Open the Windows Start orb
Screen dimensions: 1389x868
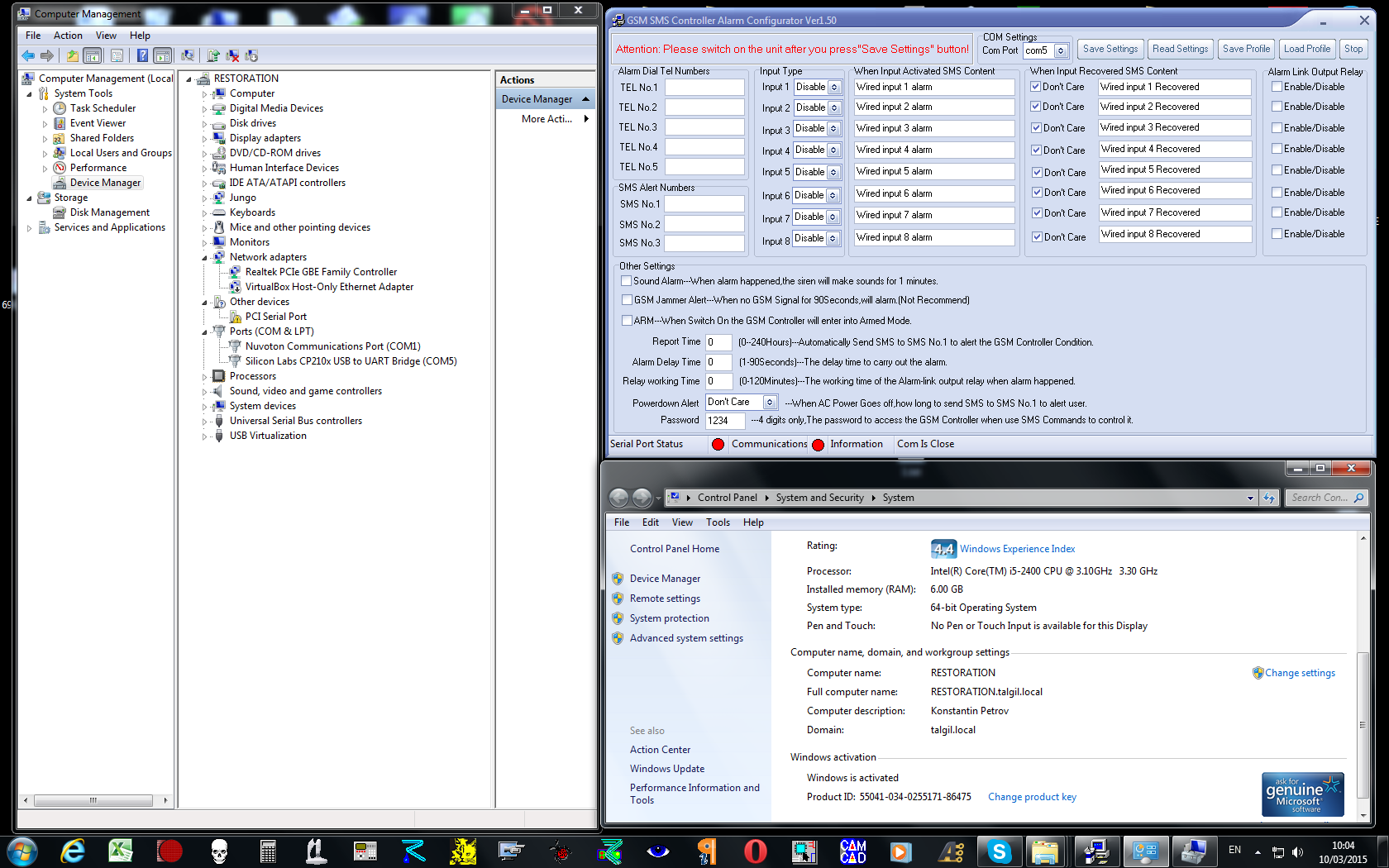point(21,851)
